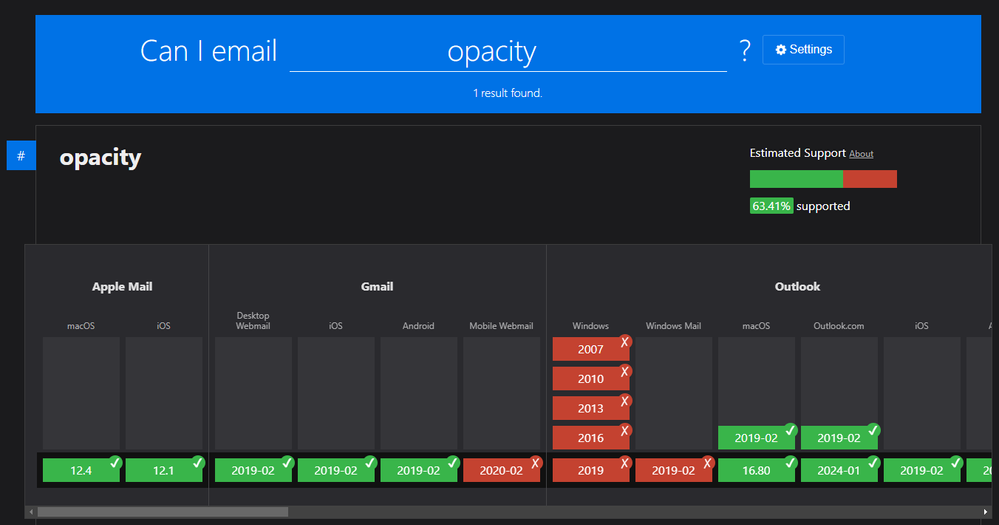The height and width of the screenshot is (525, 999).
Task: Click the 63.41% supported badge
Action: click(x=771, y=206)
